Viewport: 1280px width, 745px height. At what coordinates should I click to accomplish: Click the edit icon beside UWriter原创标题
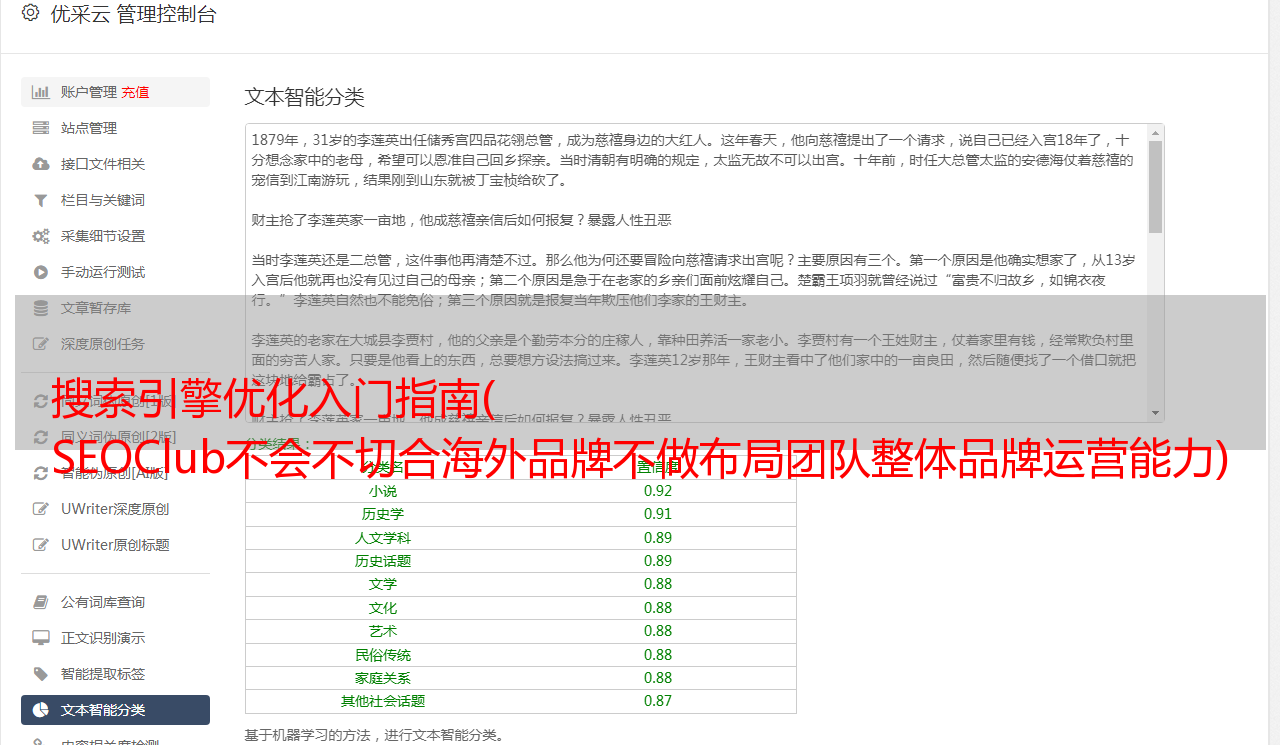[41, 545]
